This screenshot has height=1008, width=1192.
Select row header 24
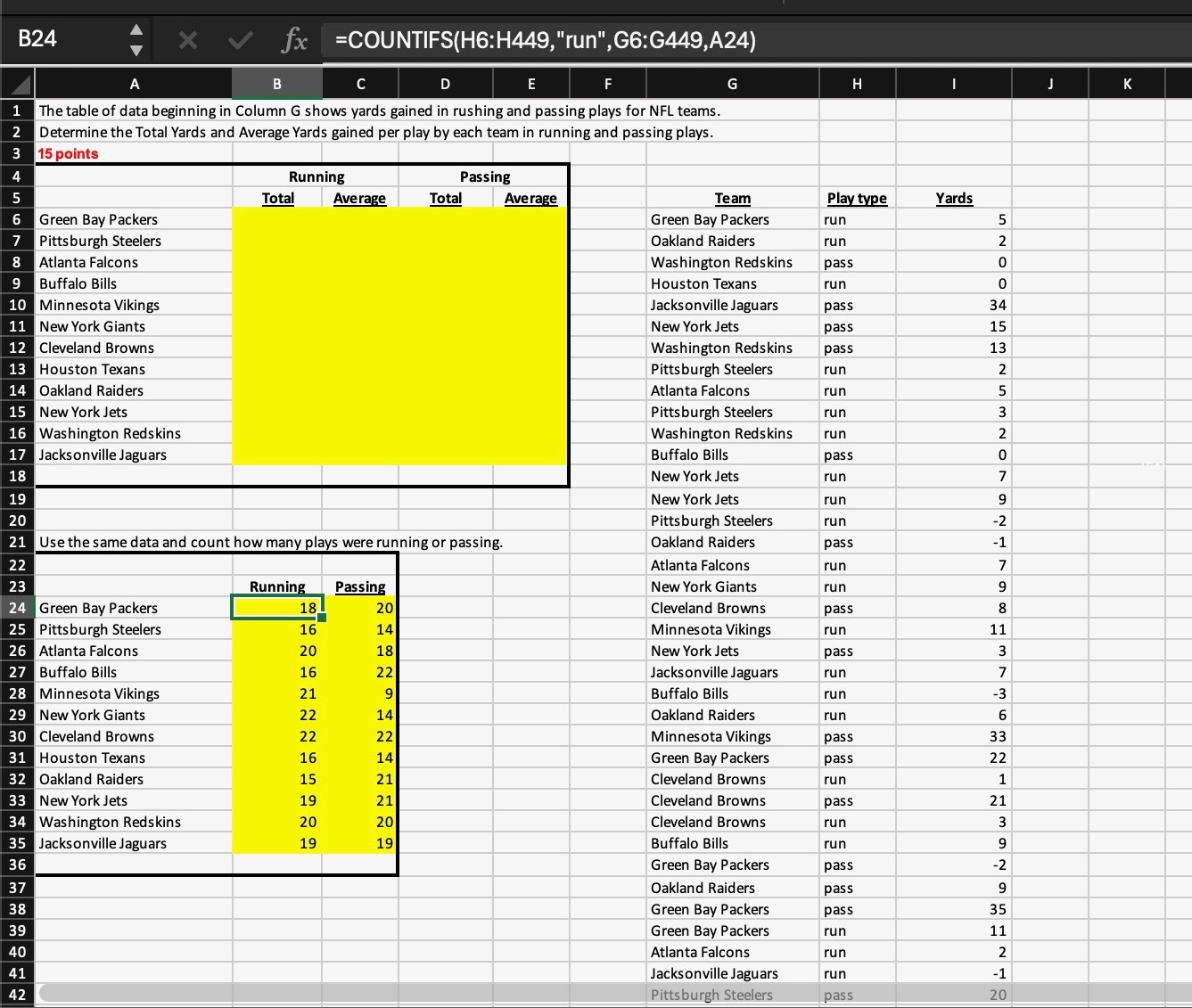[x=16, y=607]
